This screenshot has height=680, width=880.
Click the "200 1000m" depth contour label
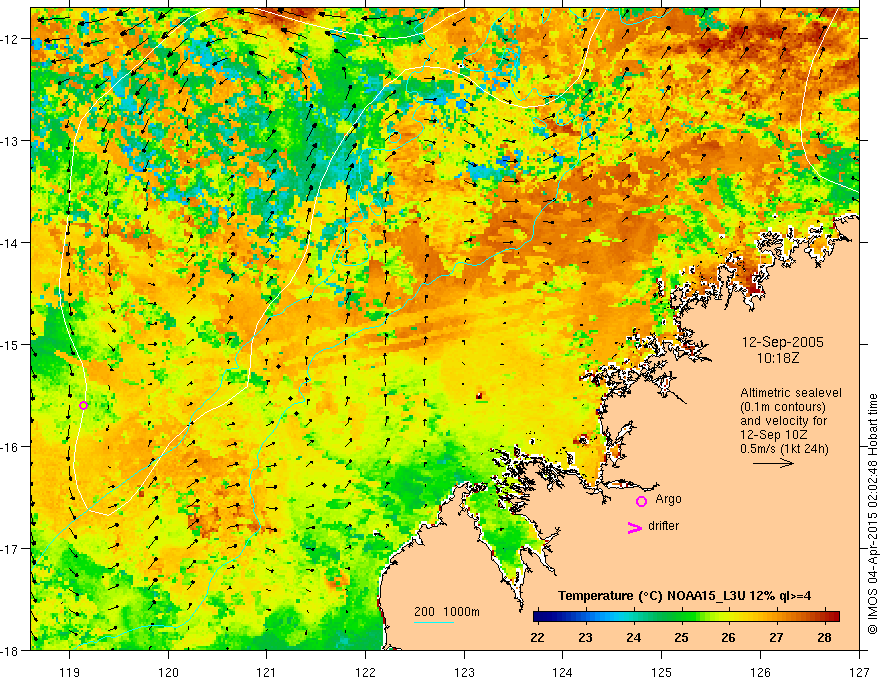pos(447,612)
